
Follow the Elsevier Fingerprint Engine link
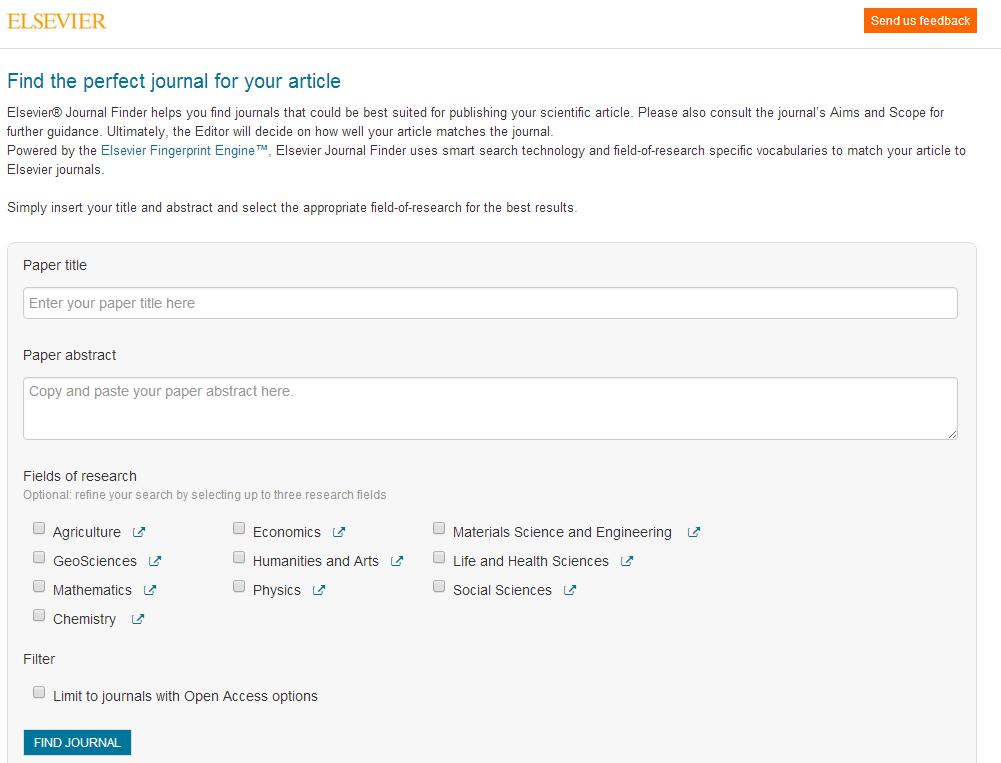coord(185,151)
